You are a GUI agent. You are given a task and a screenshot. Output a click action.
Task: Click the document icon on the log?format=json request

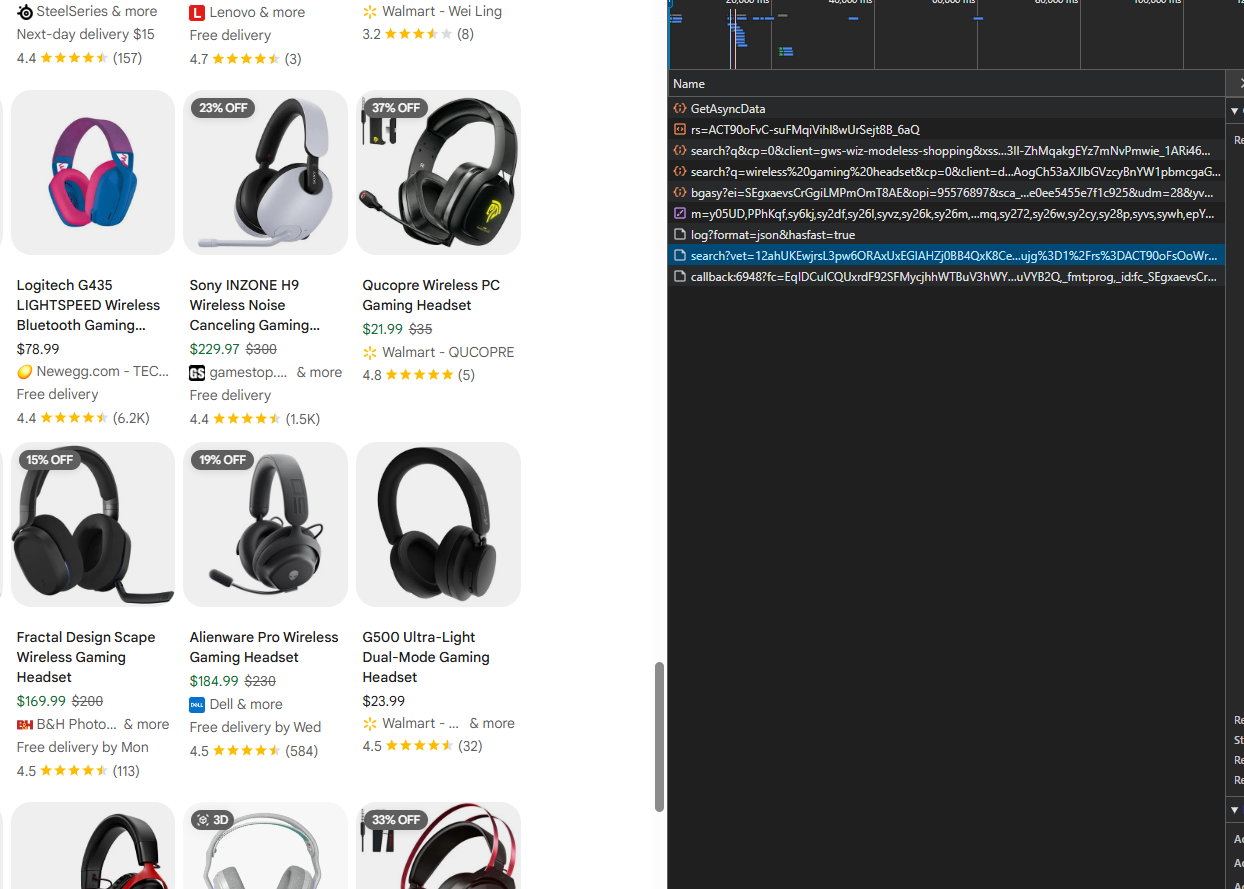(x=681, y=235)
